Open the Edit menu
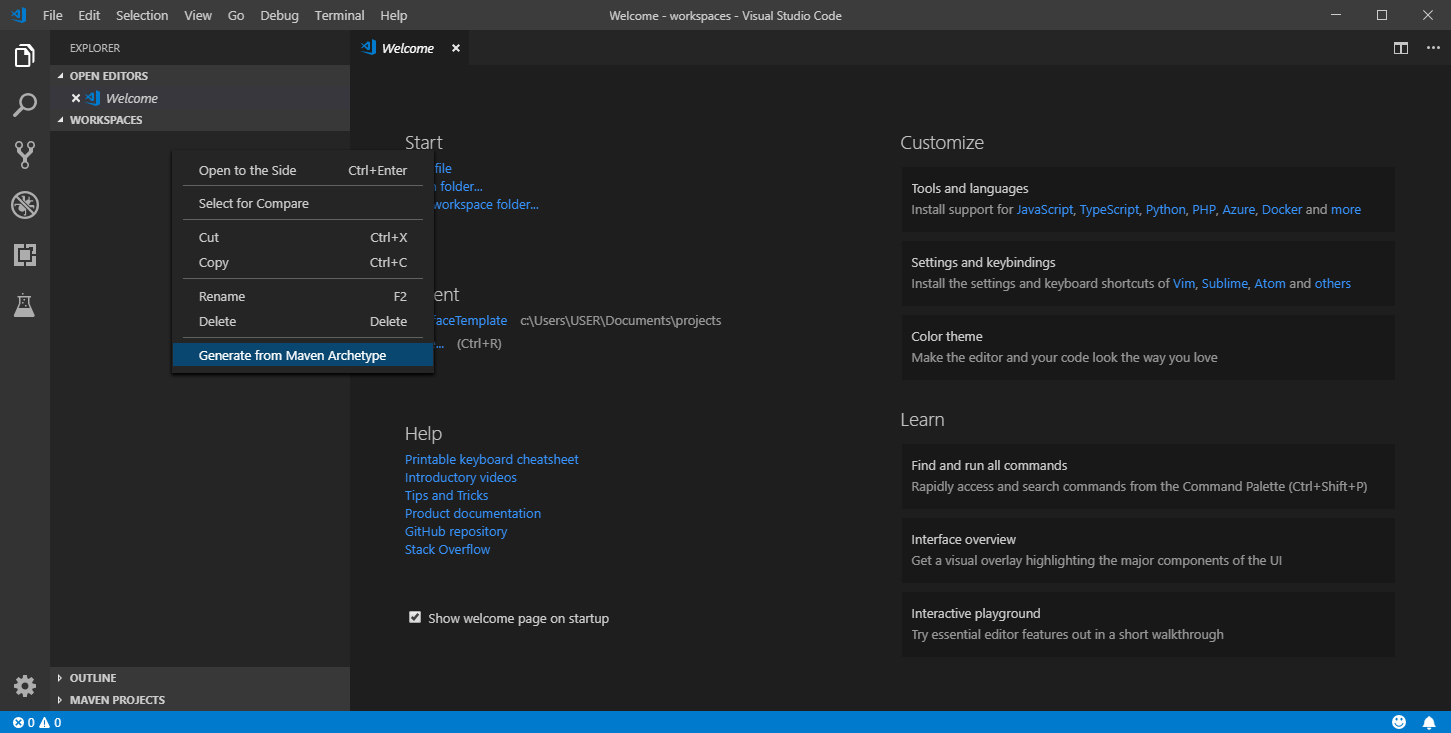The image size is (1451, 733). (89, 15)
